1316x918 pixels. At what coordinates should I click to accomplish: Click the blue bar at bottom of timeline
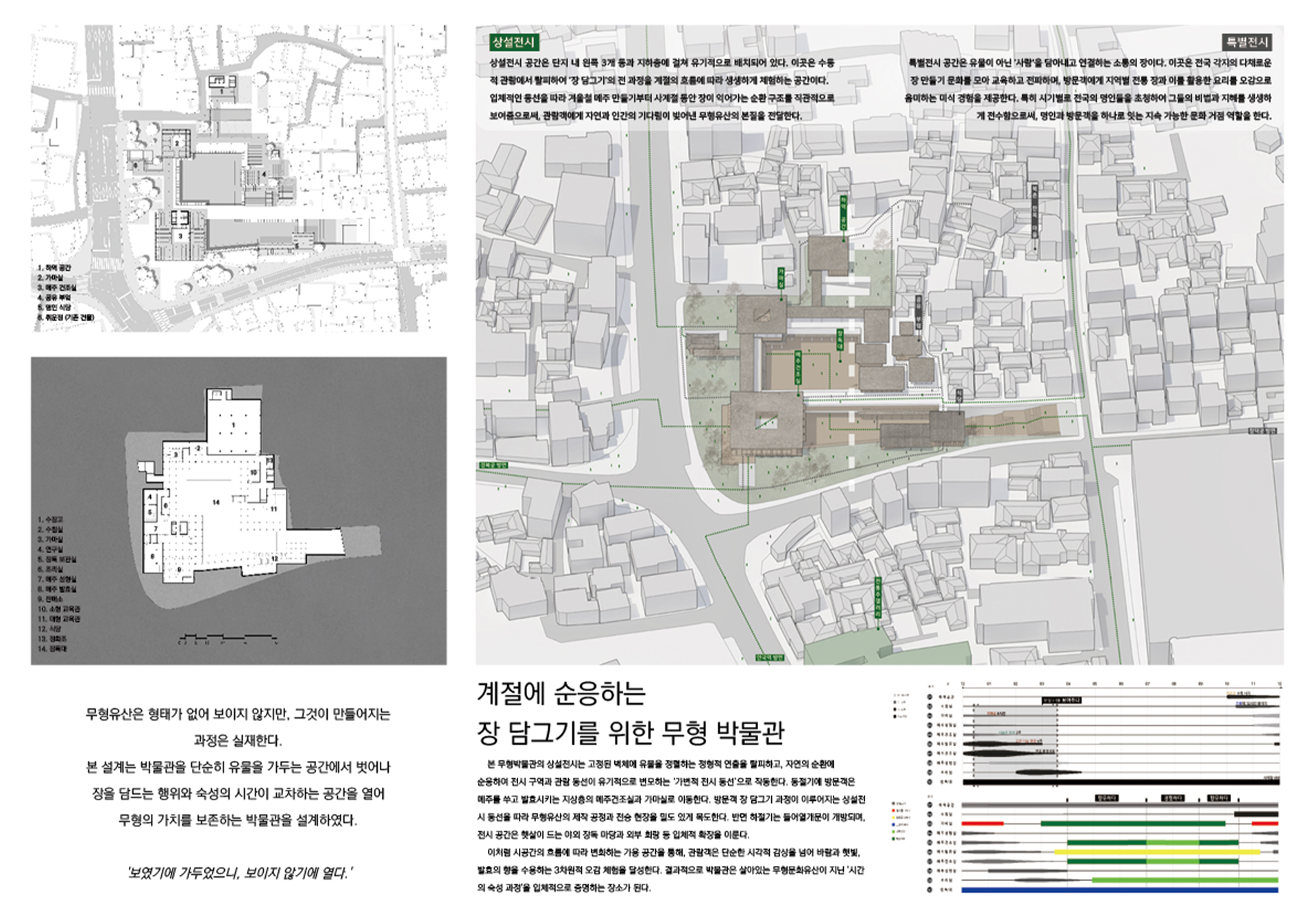1120,890
